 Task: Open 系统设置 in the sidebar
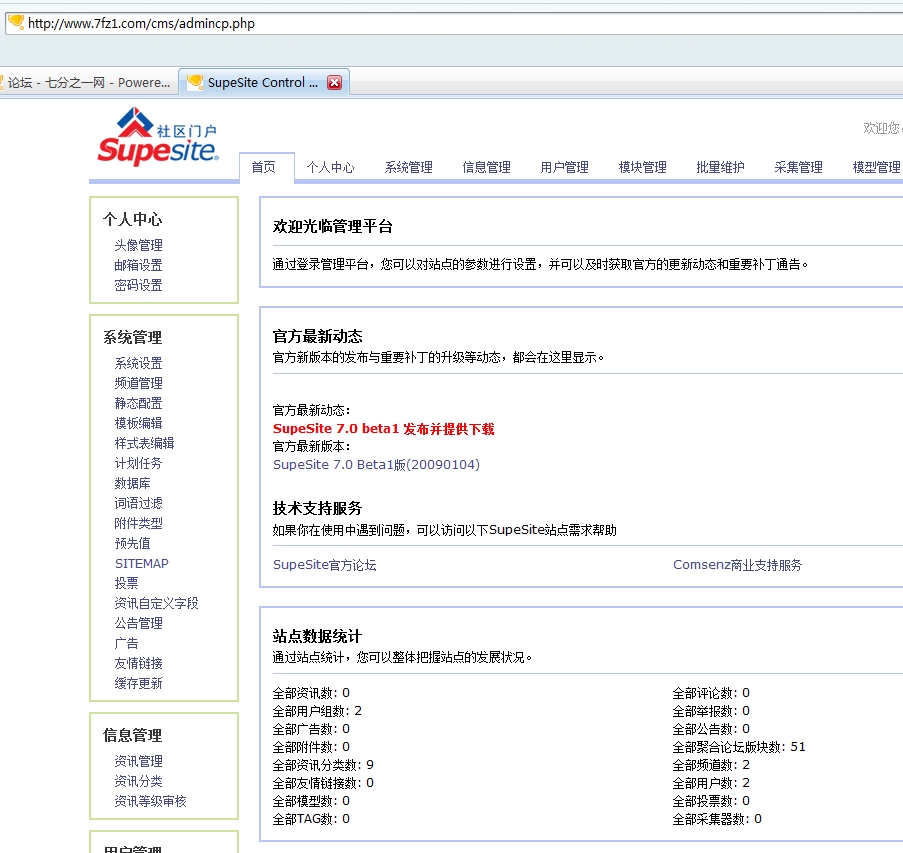coord(138,363)
